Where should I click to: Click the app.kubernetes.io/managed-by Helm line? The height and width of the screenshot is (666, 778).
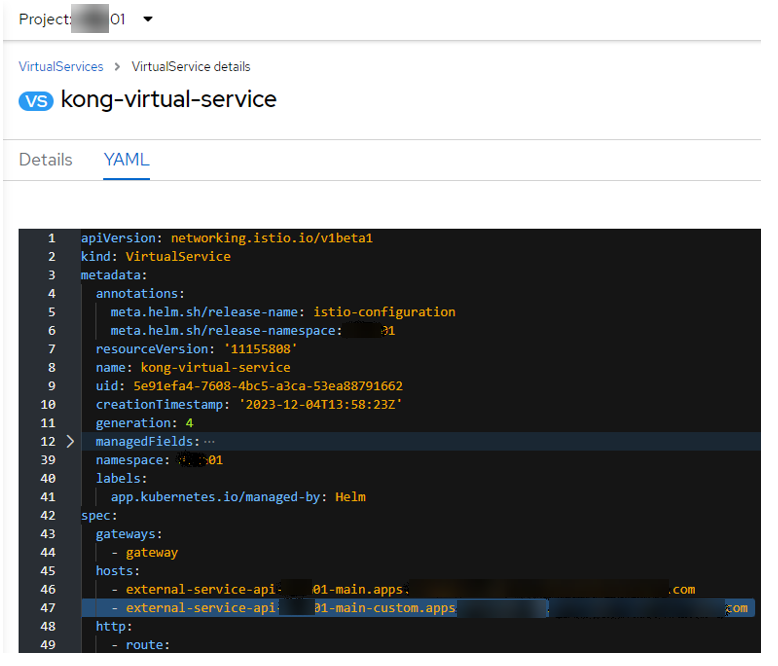click(238, 497)
